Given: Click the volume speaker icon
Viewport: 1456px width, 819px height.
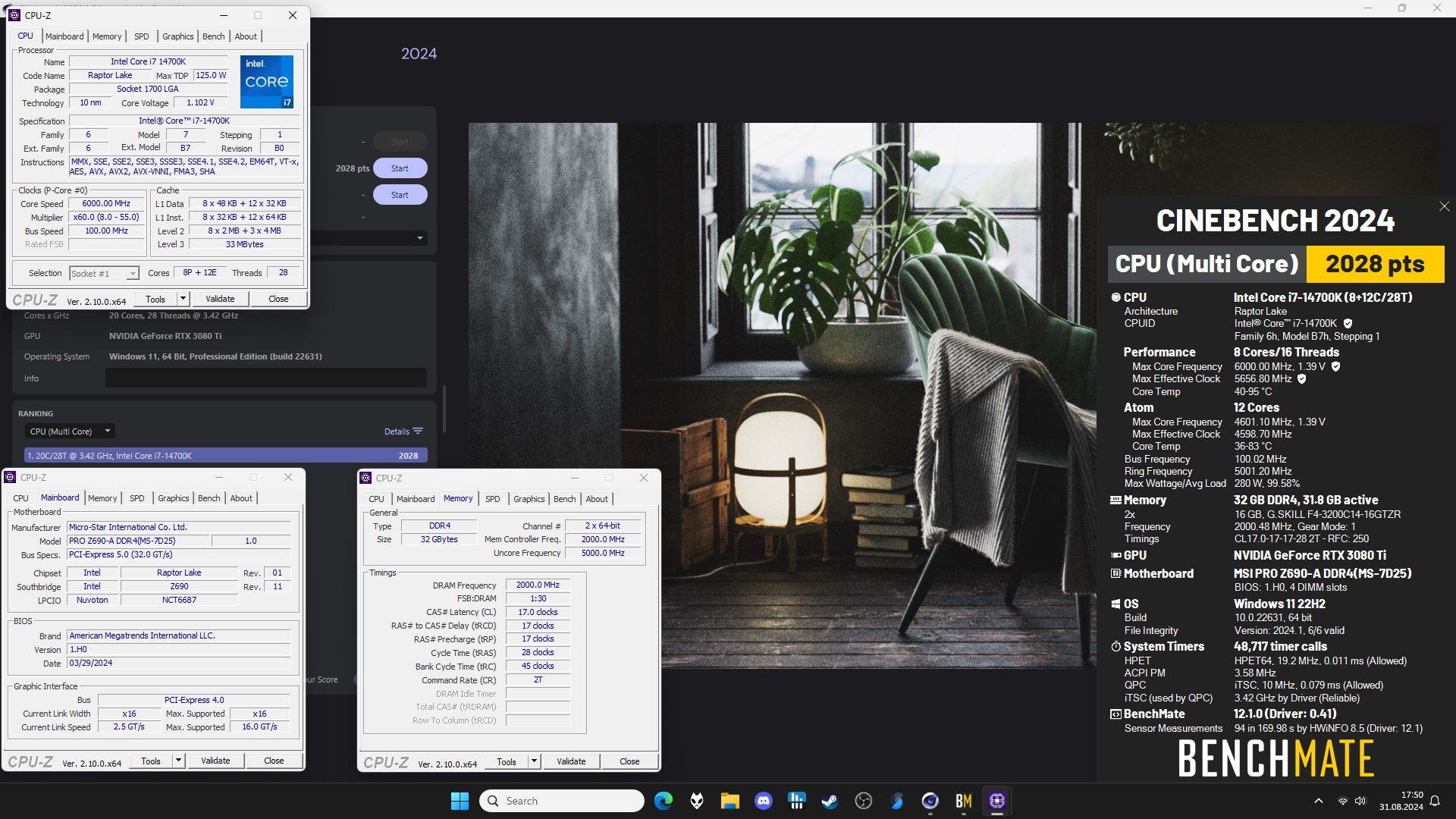Looking at the screenshot, I should coord(1360,801).
